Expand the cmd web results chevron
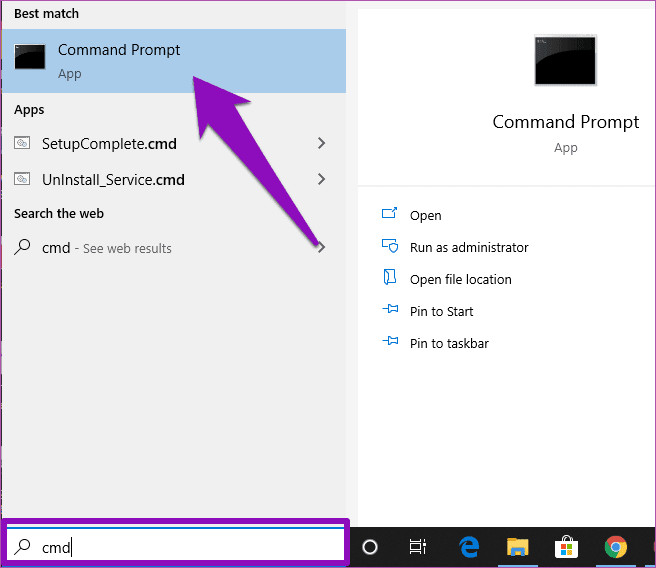 pyautogui.click(x=321, y=248)
